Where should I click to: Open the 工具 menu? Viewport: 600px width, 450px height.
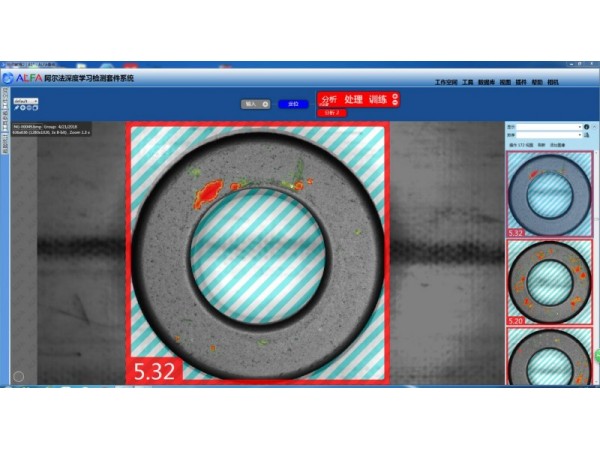(468, 82)
